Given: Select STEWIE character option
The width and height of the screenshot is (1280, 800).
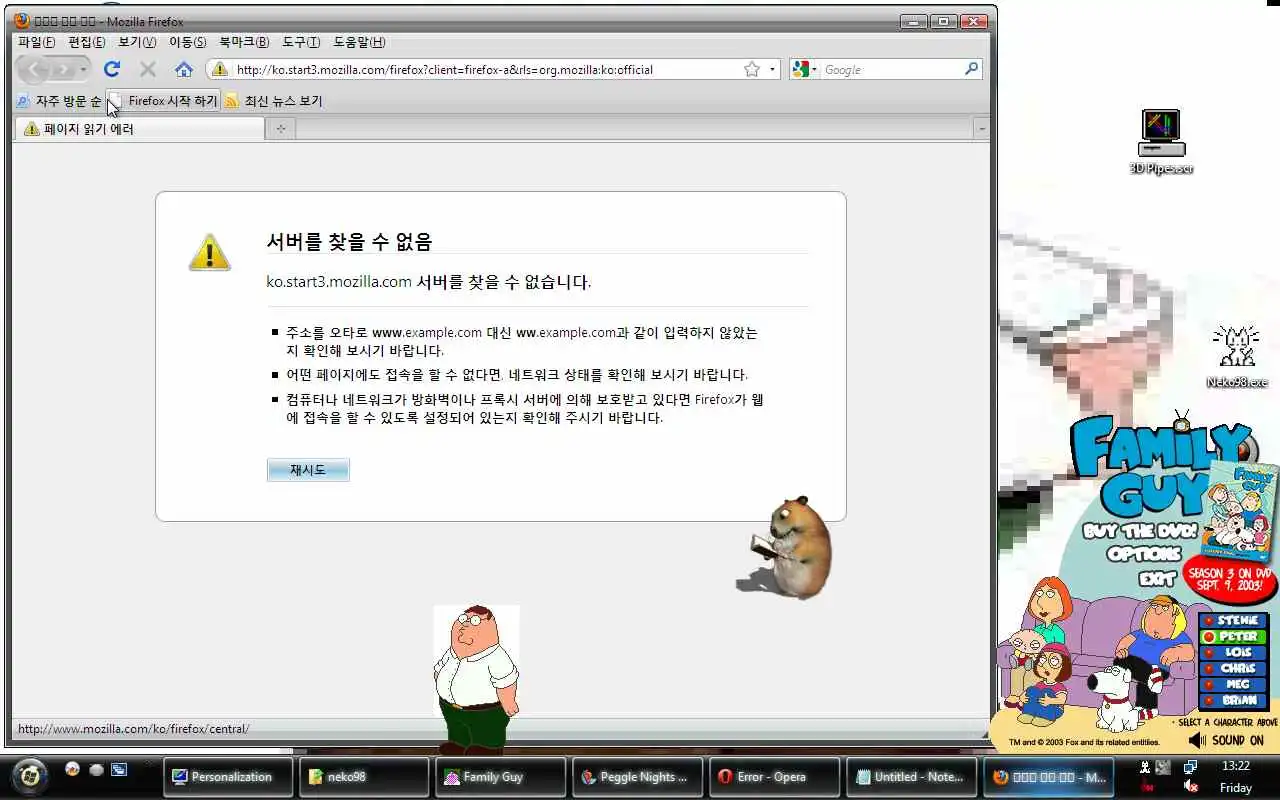Looking at the screenshot, I should point(1233,620).
